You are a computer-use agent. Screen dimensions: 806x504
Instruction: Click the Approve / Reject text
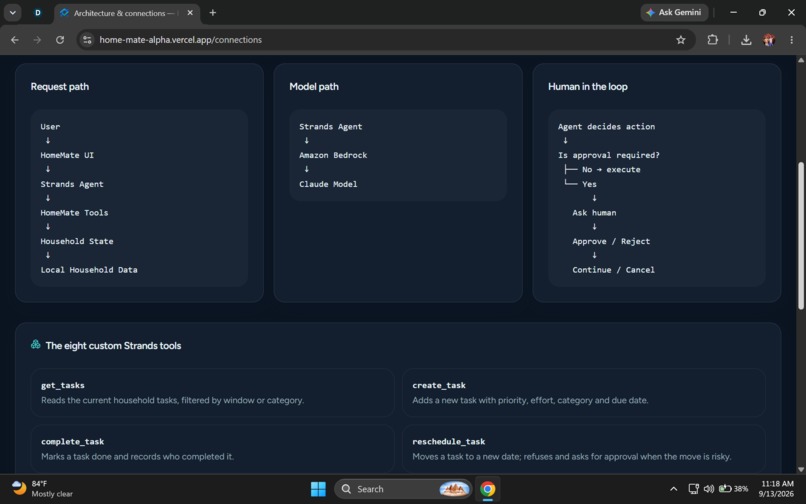(611, 241)
